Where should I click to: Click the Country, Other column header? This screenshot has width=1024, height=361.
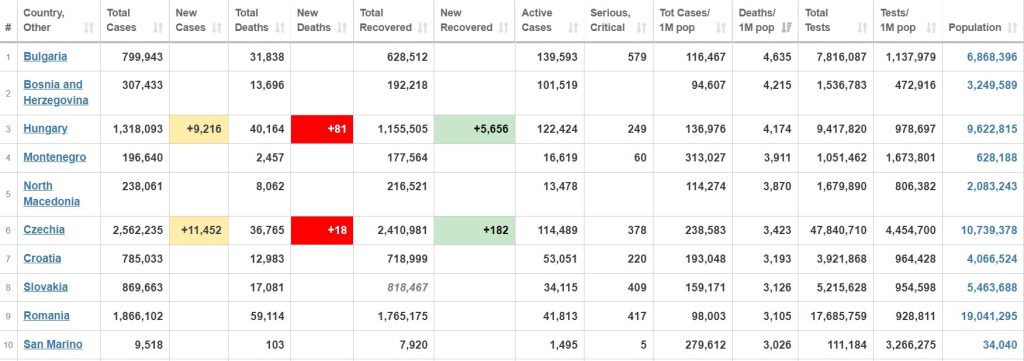coord(58,21)
